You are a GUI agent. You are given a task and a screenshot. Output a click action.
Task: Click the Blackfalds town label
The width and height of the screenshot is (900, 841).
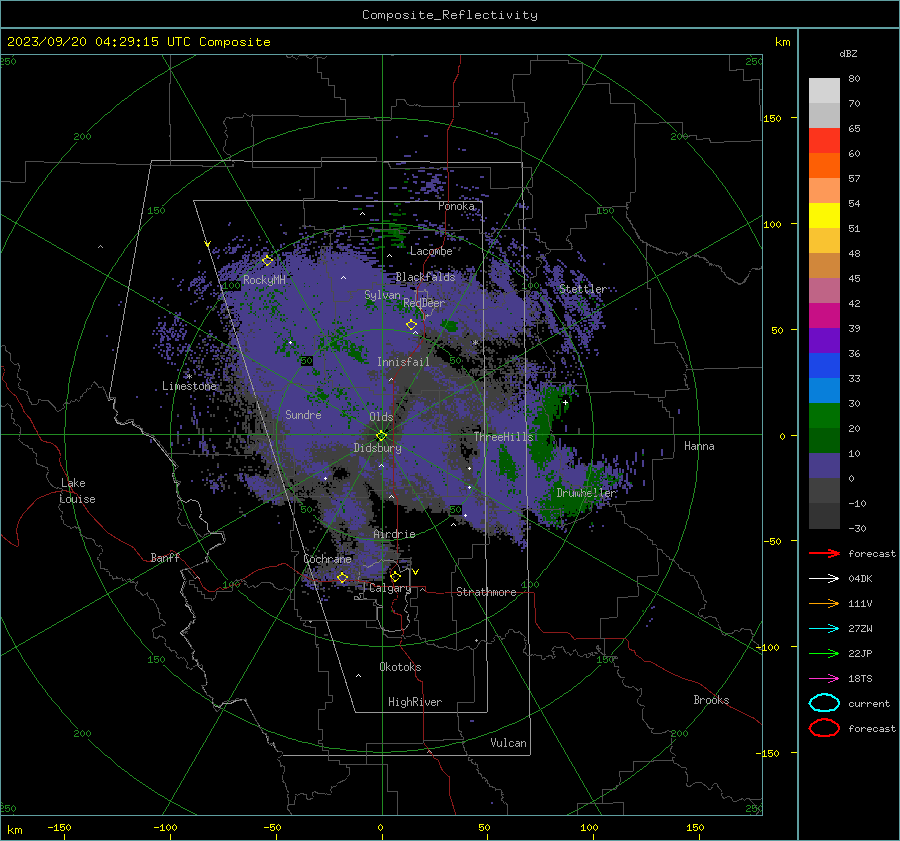(x=425, y=277)
